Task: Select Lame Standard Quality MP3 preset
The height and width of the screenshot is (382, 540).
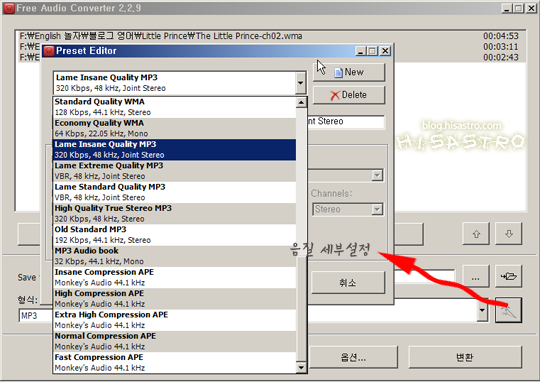Action: (x=175, y=193)
